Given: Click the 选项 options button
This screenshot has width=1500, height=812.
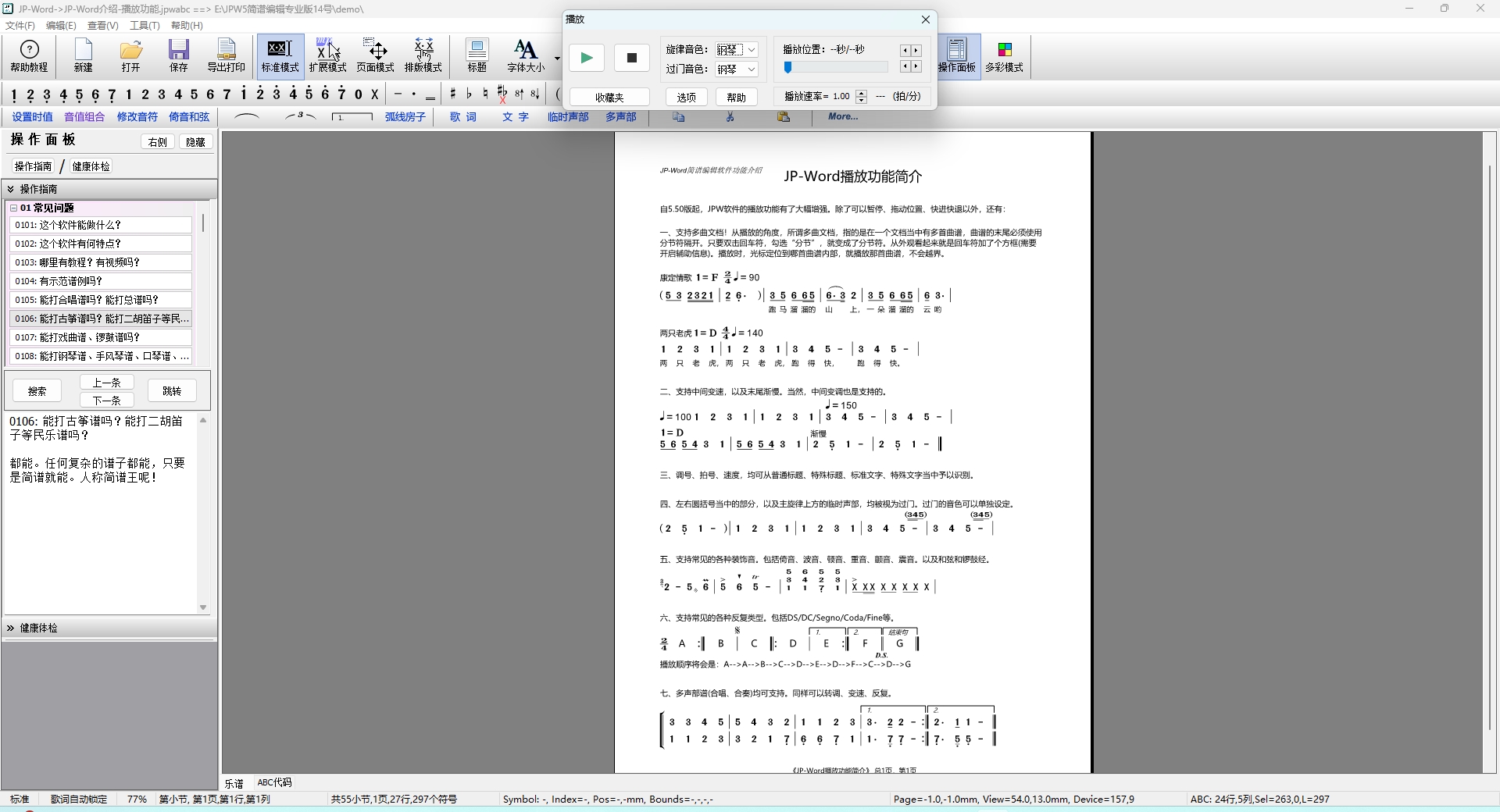Looking at the screenshot, I should coord(687,98).
